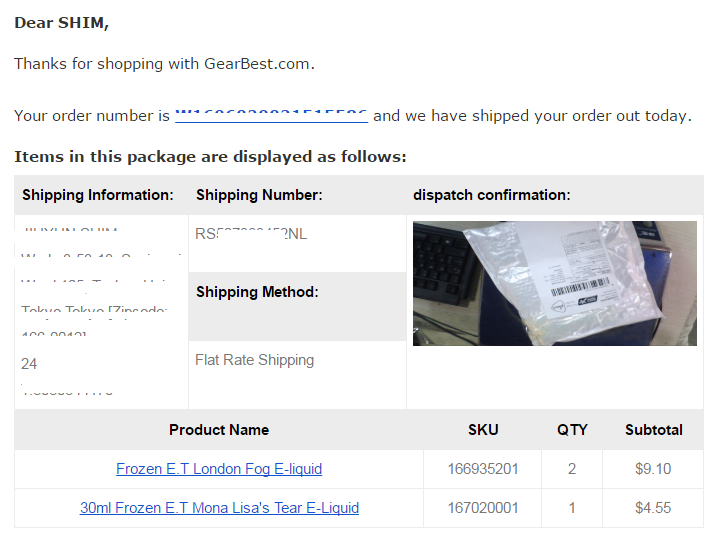
Task: Click the tracking number starting with RS
Action: point(251,234)
